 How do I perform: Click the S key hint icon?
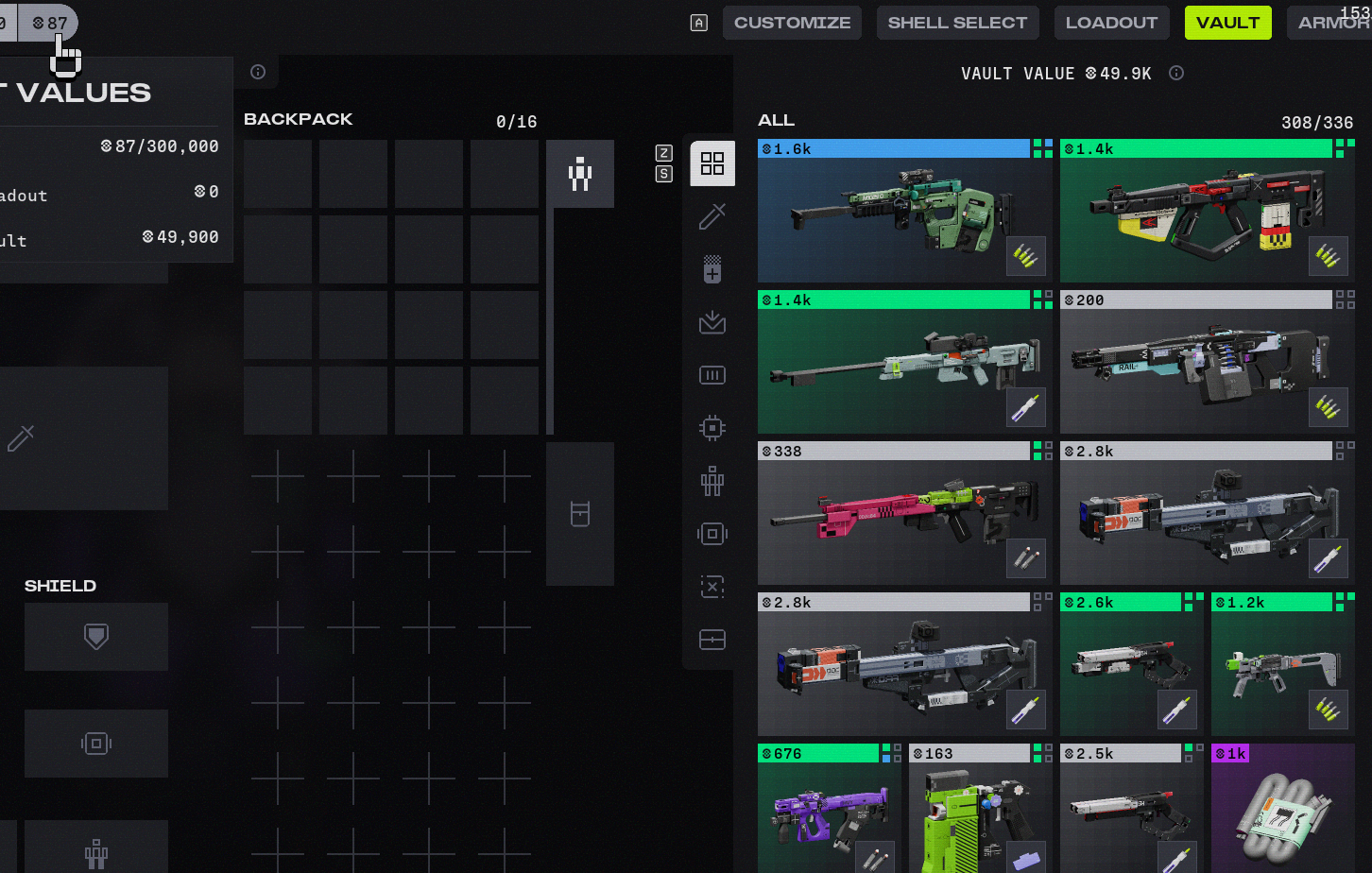click(x=664, y=174)
